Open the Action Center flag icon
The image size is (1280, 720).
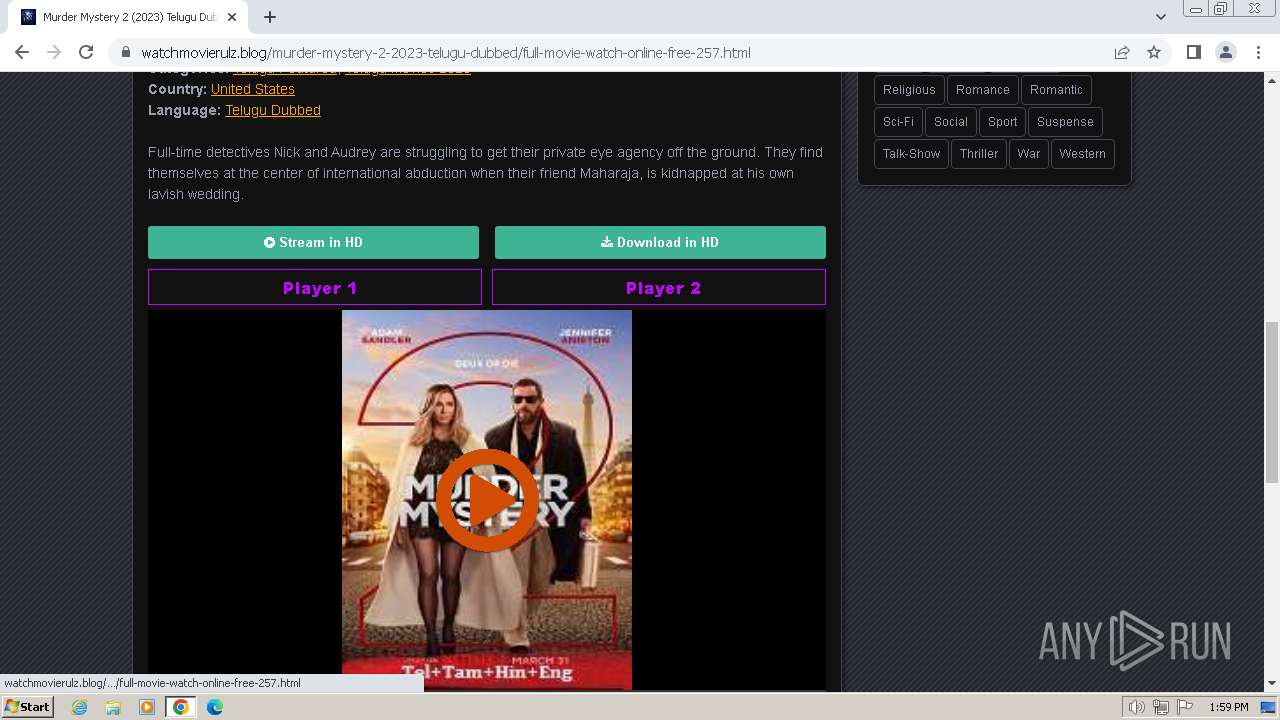tap(1185, 707)
